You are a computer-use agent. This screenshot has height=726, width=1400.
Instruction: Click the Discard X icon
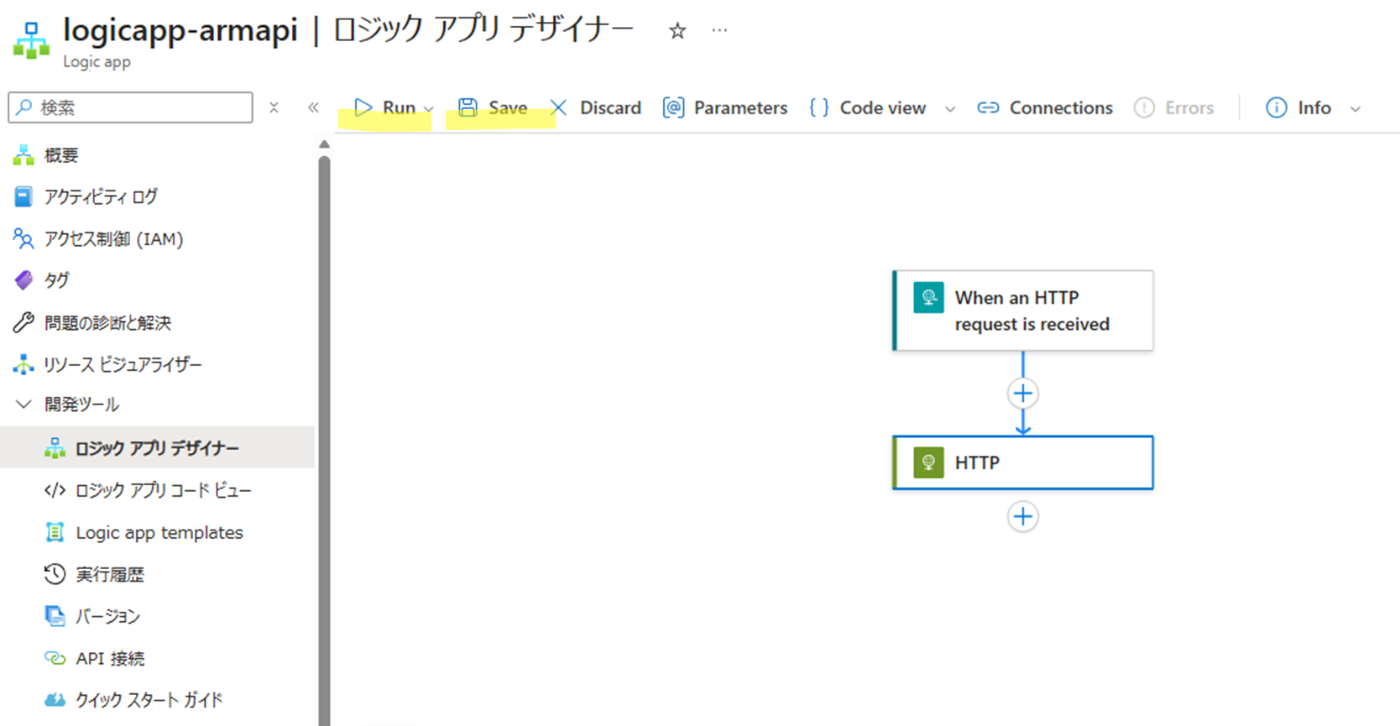tap(559, 107)
